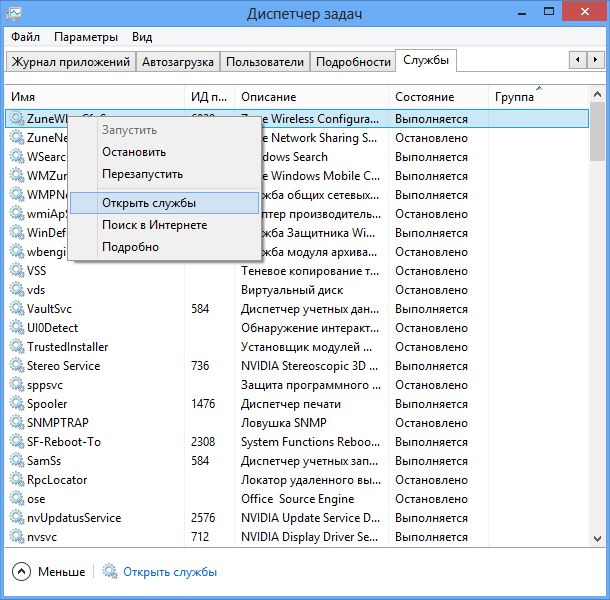
Task: Click the nvsvc service icon
Action: [17, 537]
